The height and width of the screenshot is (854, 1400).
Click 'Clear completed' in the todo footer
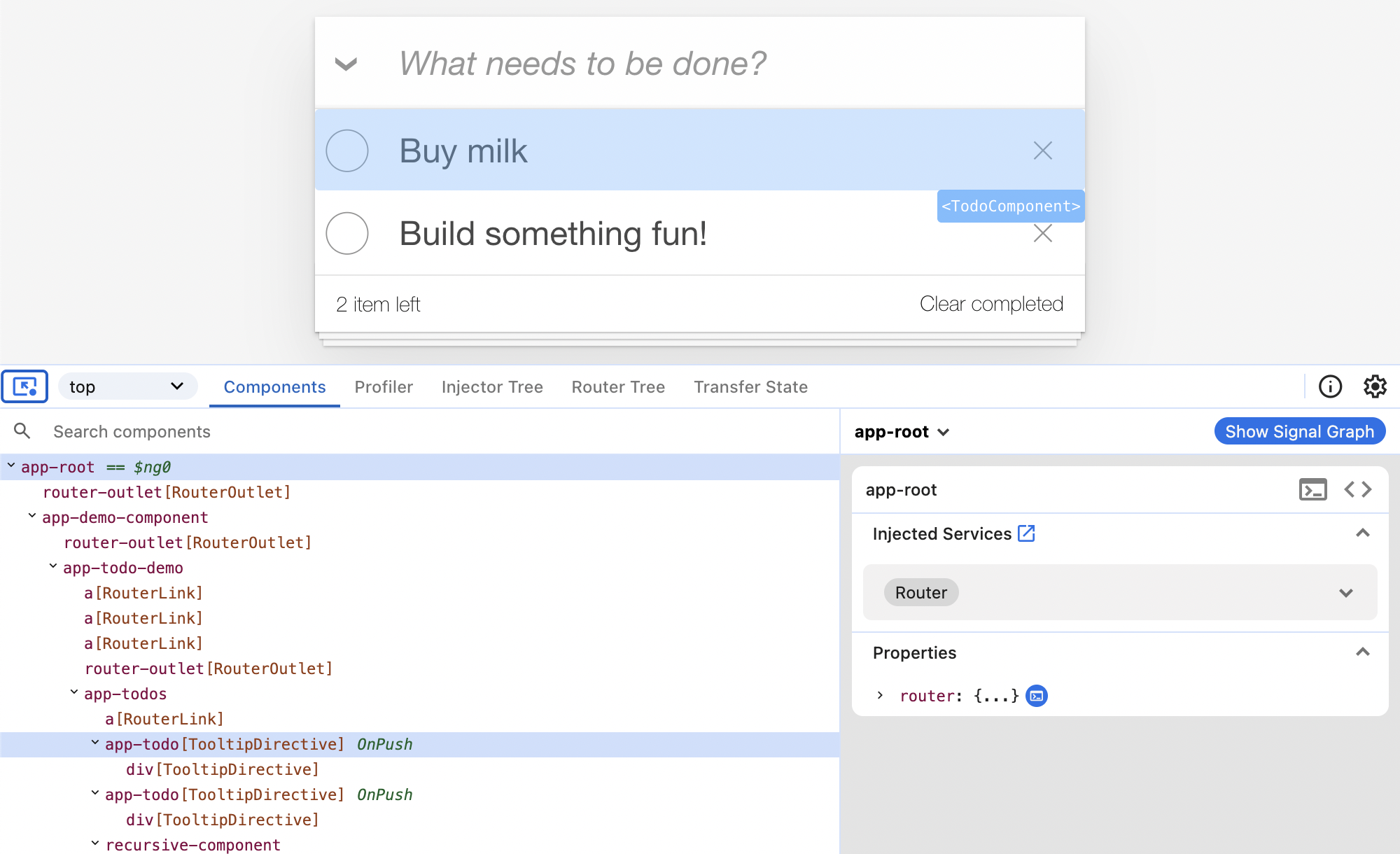click(991, 303)
